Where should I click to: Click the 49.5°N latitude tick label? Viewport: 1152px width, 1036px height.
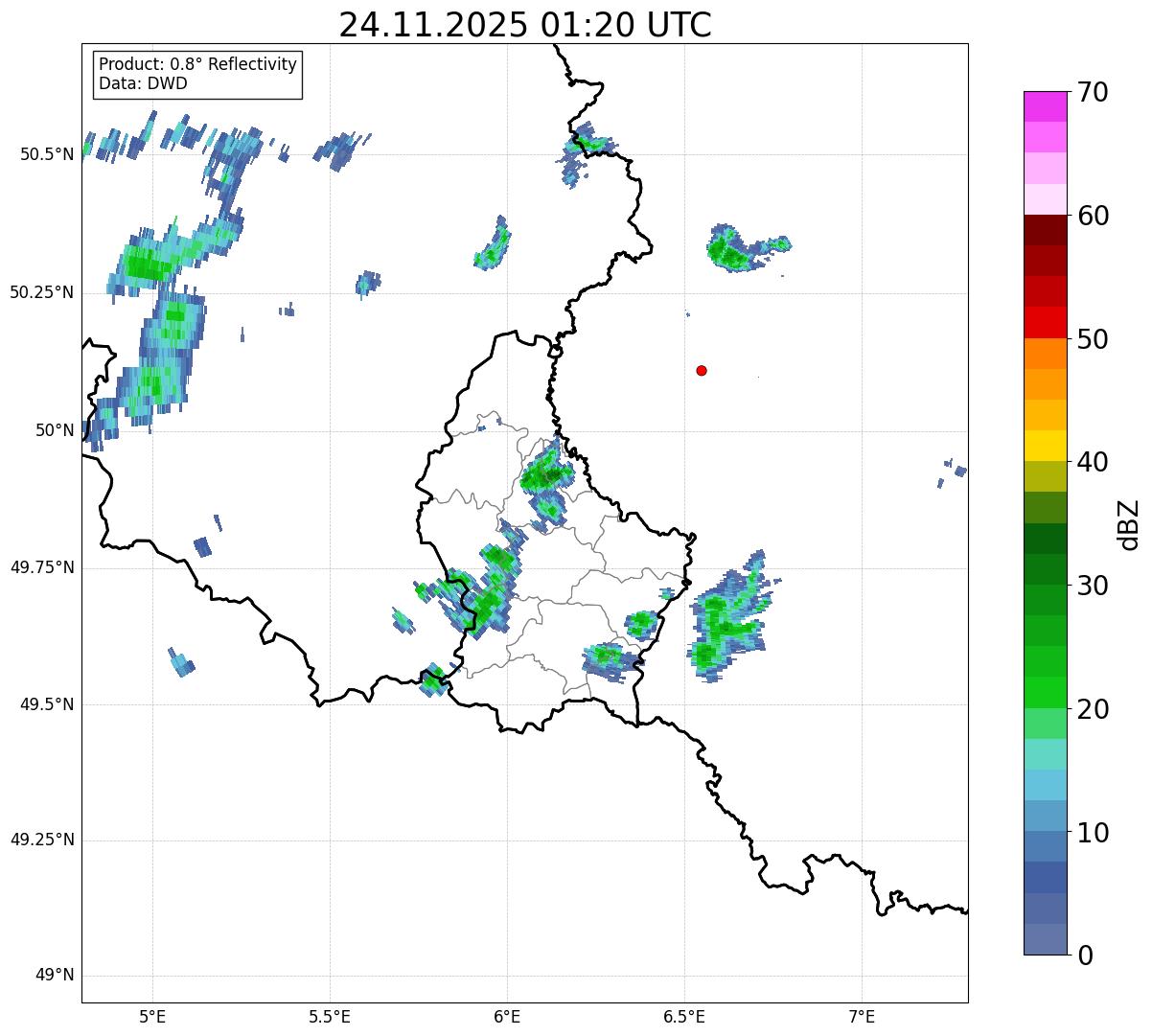pos(46,704)
